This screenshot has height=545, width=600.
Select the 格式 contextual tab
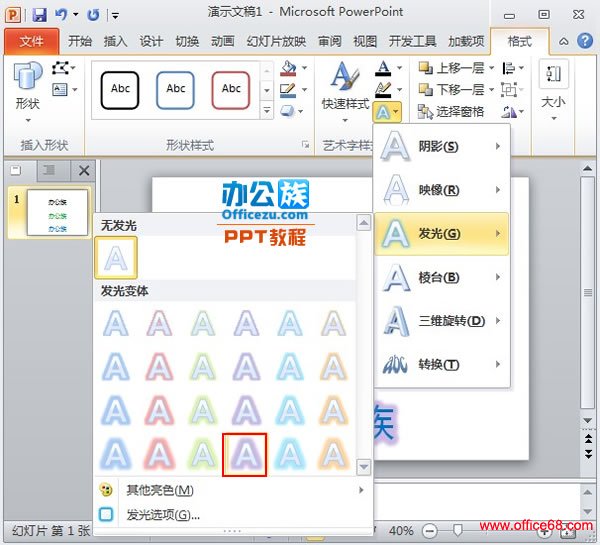[519, 41]
